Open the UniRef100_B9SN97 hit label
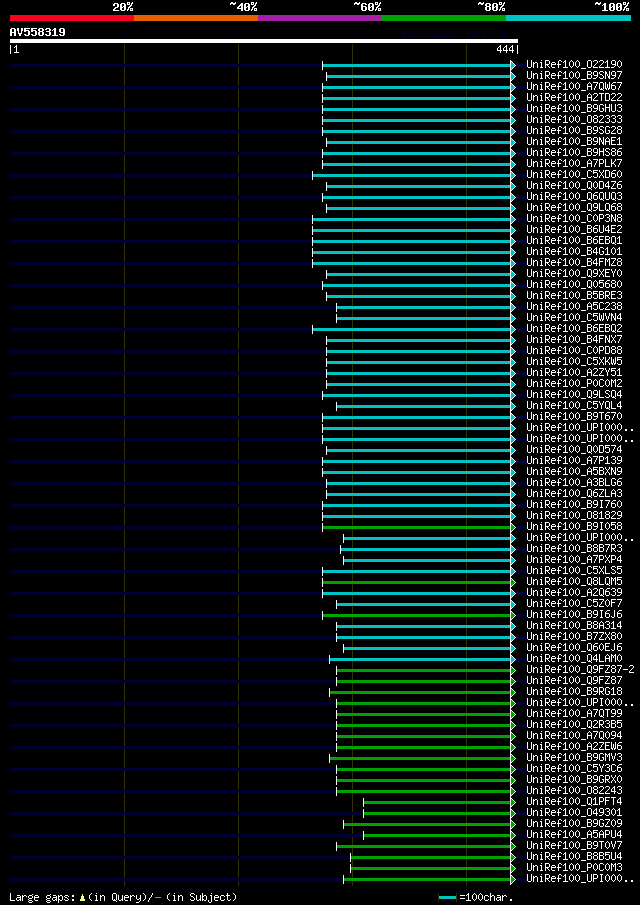 coord(574,75)
